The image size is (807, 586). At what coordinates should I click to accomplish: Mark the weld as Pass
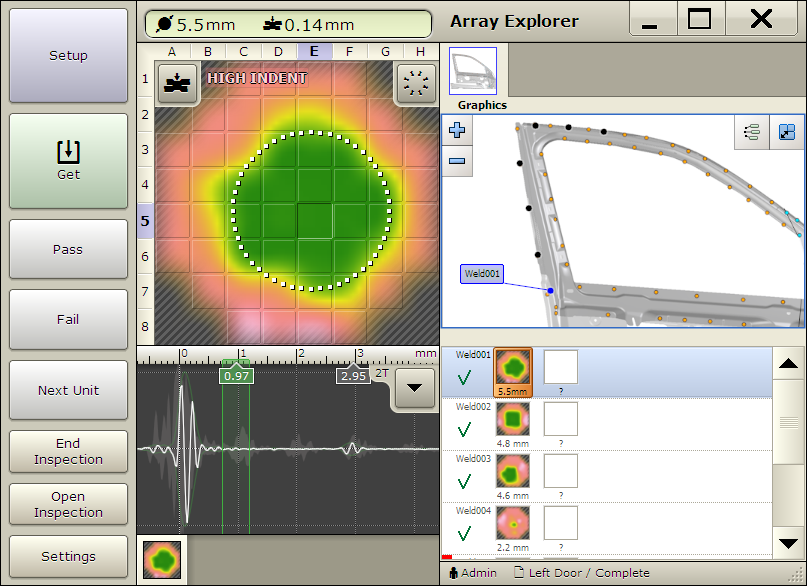click(69, 250)
